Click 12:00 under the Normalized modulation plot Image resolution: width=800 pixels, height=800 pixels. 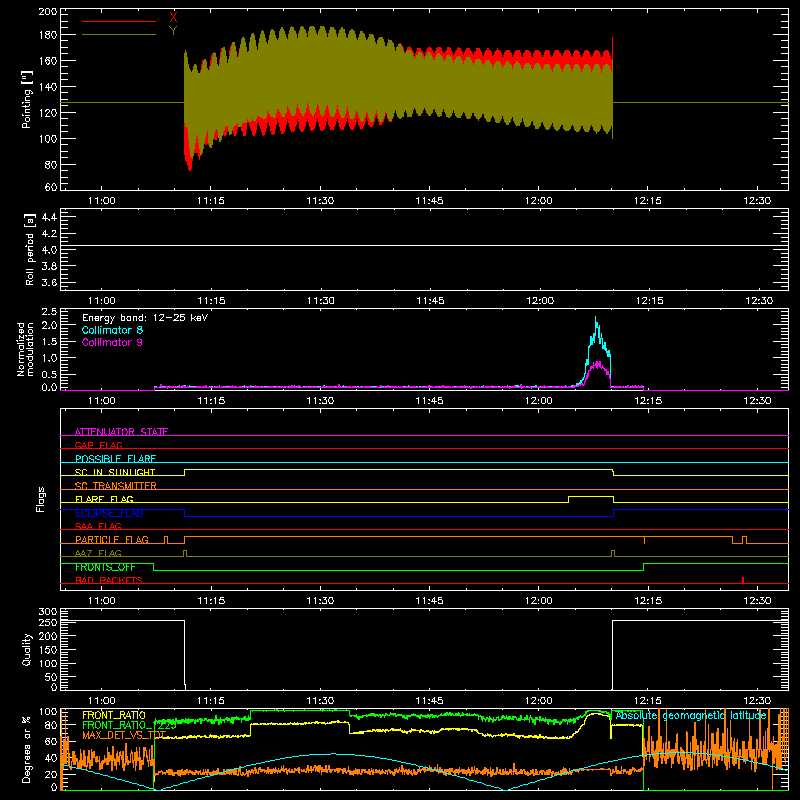click(x=539, y=401)
